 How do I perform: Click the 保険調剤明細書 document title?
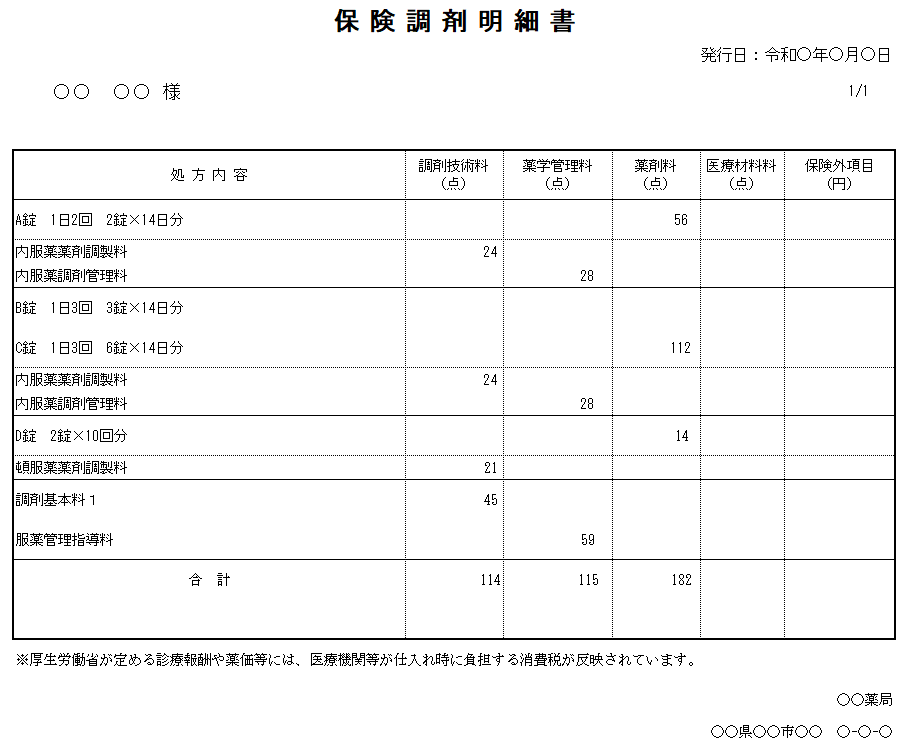(455, 22)
